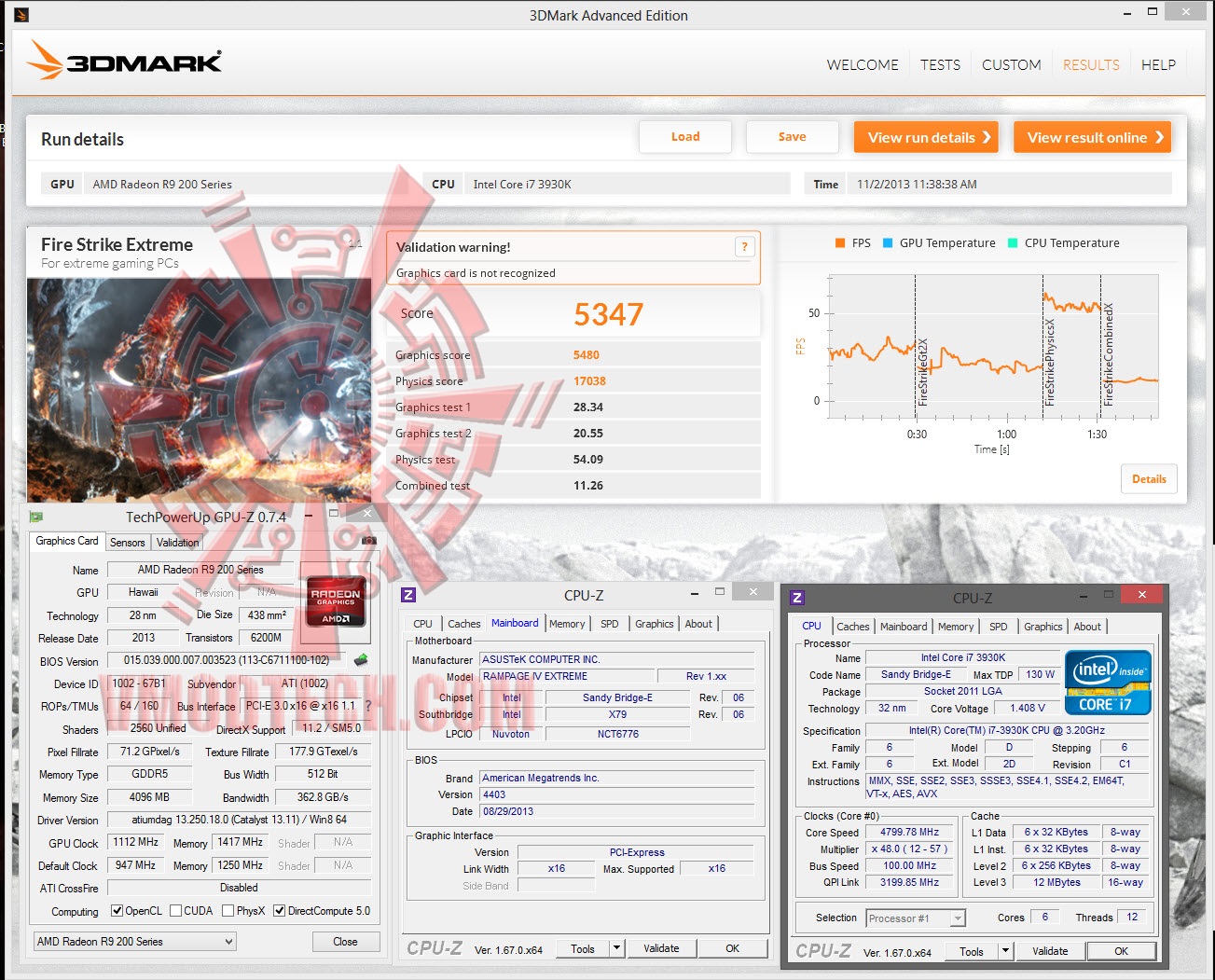Open Graphics tab in the Motherboard CPU-Z window
The width and height of the screenshot is (1215, 980).
click(655, 624)
